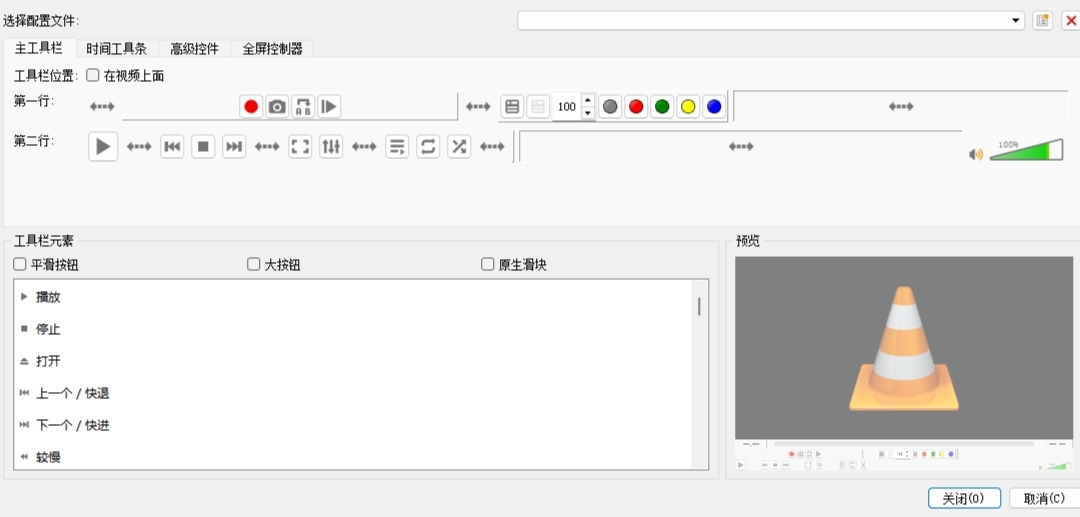Click the spacer between equalizer and playlist icons

(x=364, y=147)
